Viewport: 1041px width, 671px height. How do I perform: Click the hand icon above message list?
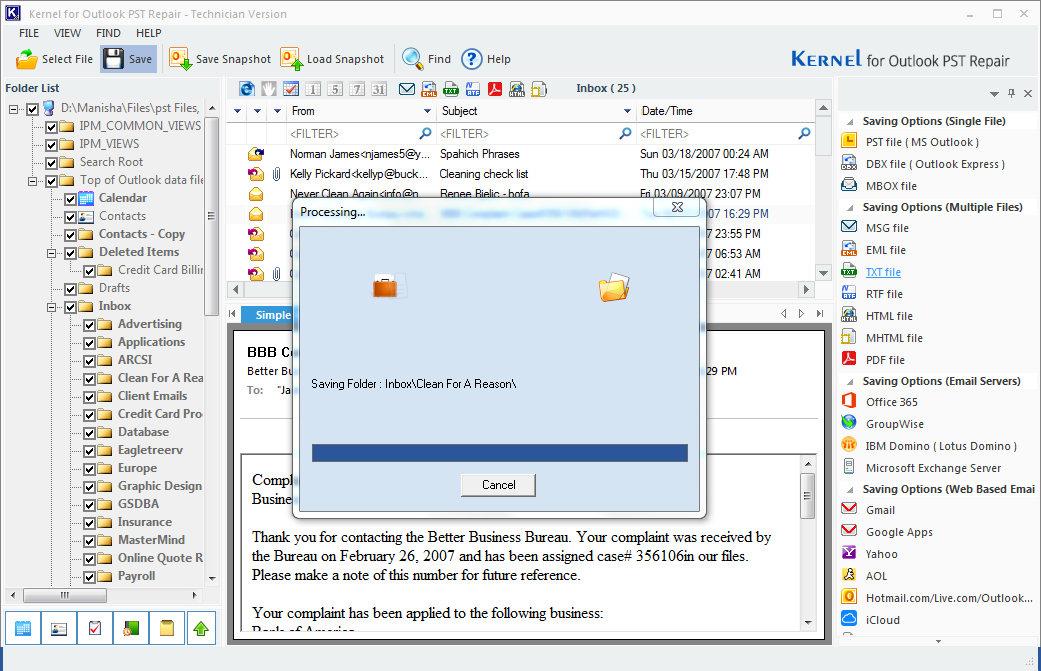(x=269, y=89)
